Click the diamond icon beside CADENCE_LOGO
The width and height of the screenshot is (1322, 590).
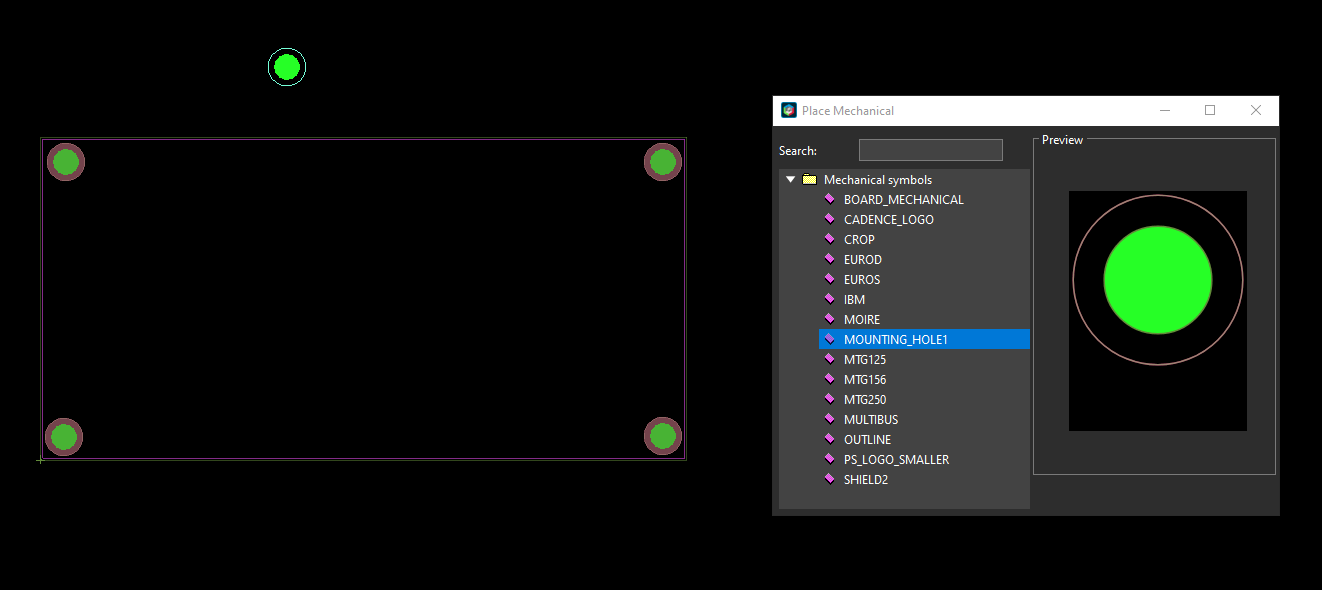[x=830, y=219]
